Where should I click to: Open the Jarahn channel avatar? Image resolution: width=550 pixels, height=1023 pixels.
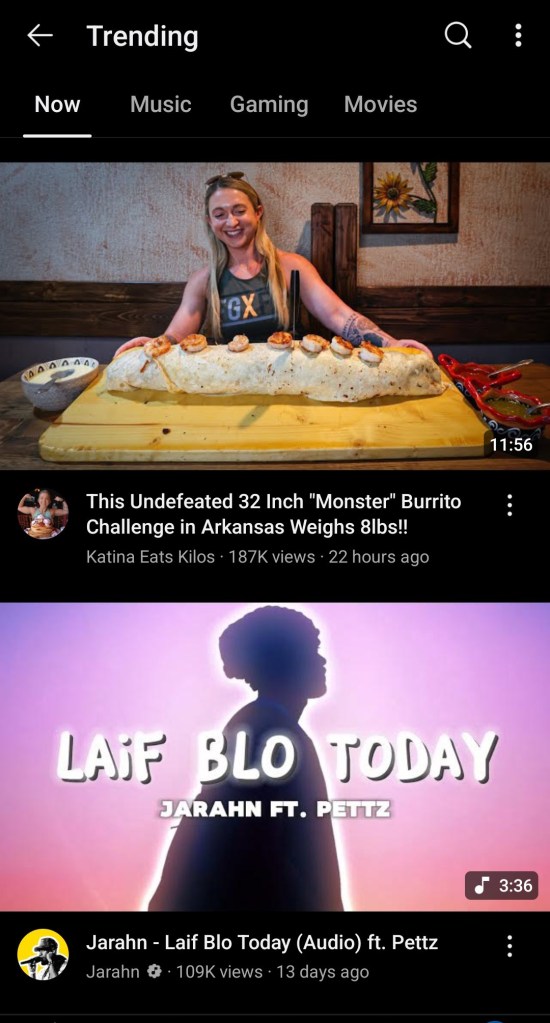click(43, 954)
